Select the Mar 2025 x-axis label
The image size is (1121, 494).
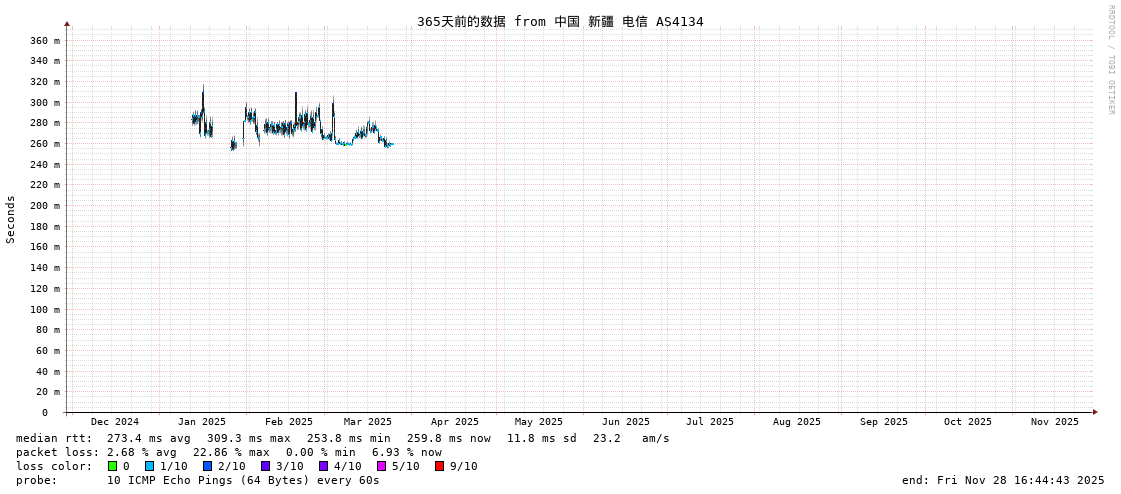(368, 422)
